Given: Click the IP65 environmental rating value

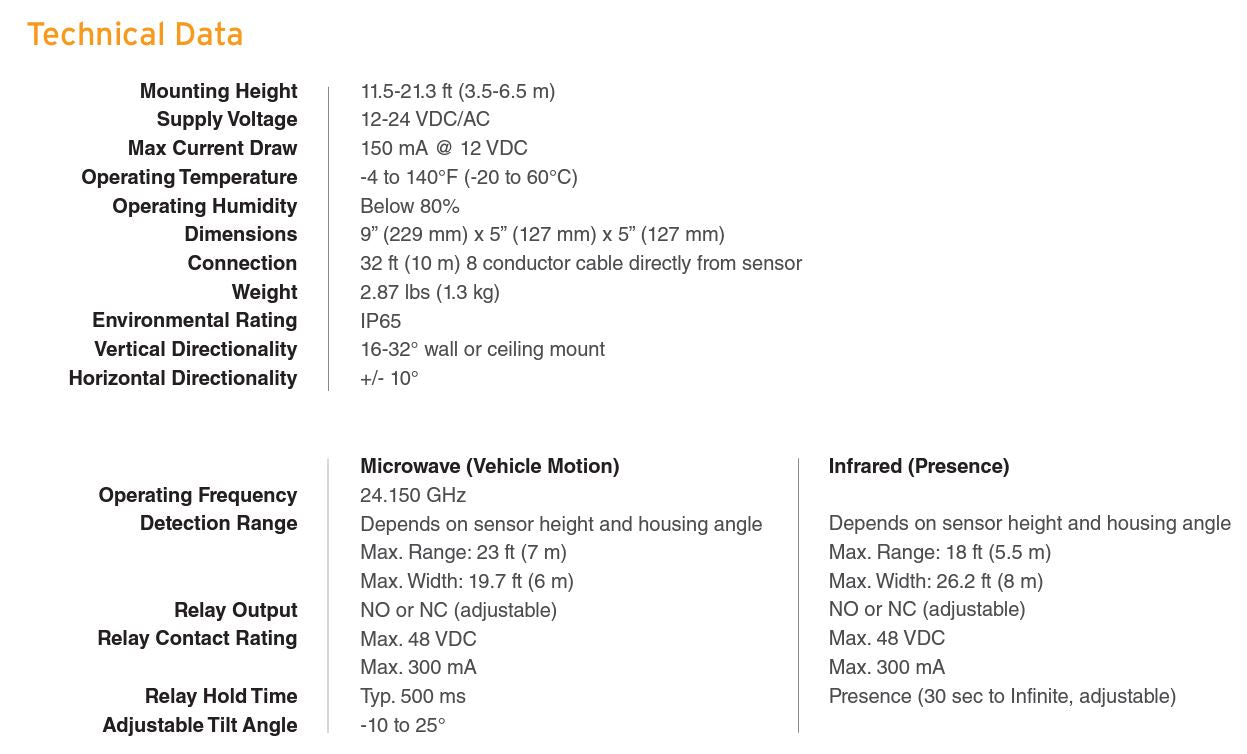Looking at the screenshot, I should click(380, 321).
